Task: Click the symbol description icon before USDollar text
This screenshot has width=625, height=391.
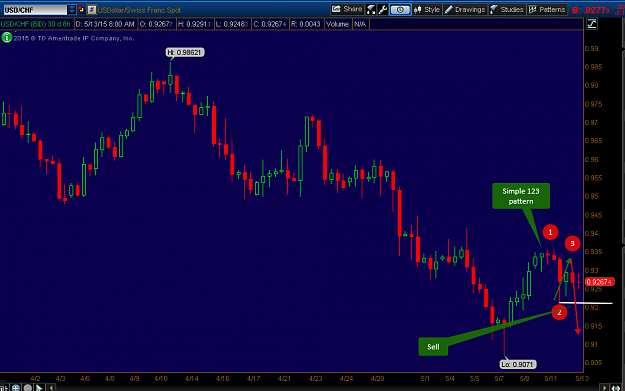Action: click(x=92, y=10)
